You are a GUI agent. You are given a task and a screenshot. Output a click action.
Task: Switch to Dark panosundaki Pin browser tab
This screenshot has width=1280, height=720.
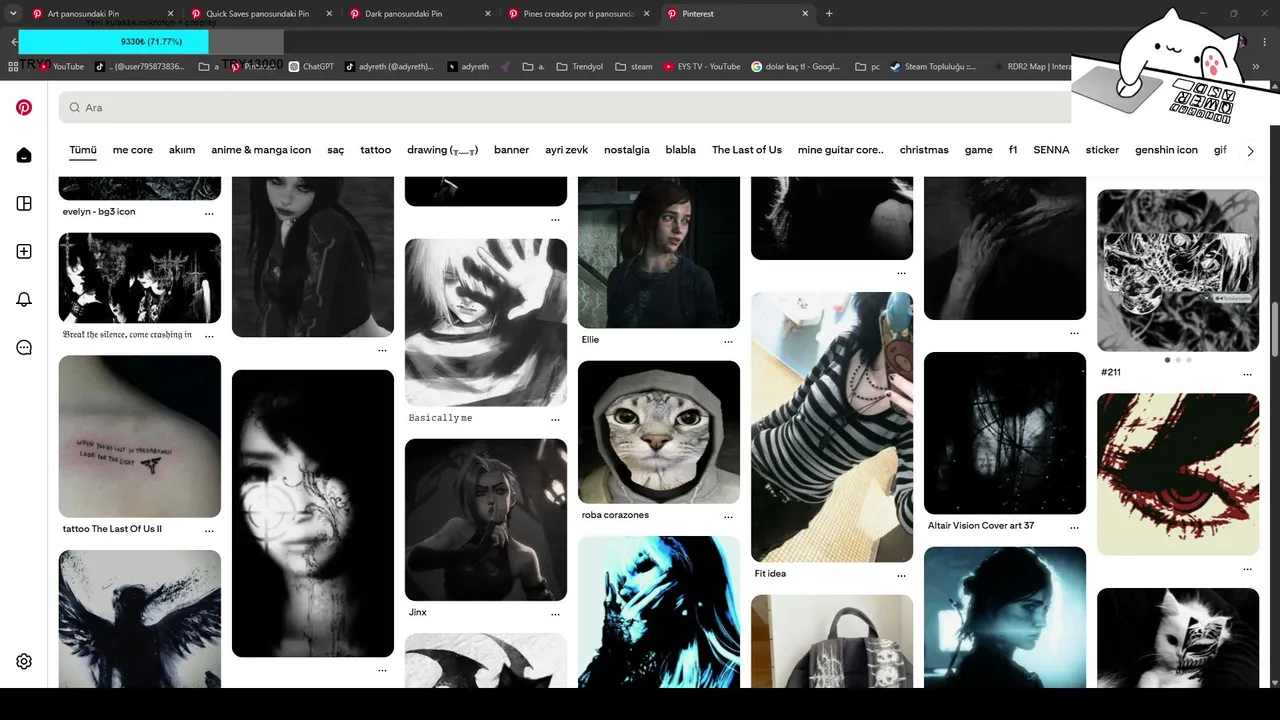(419, 14)
